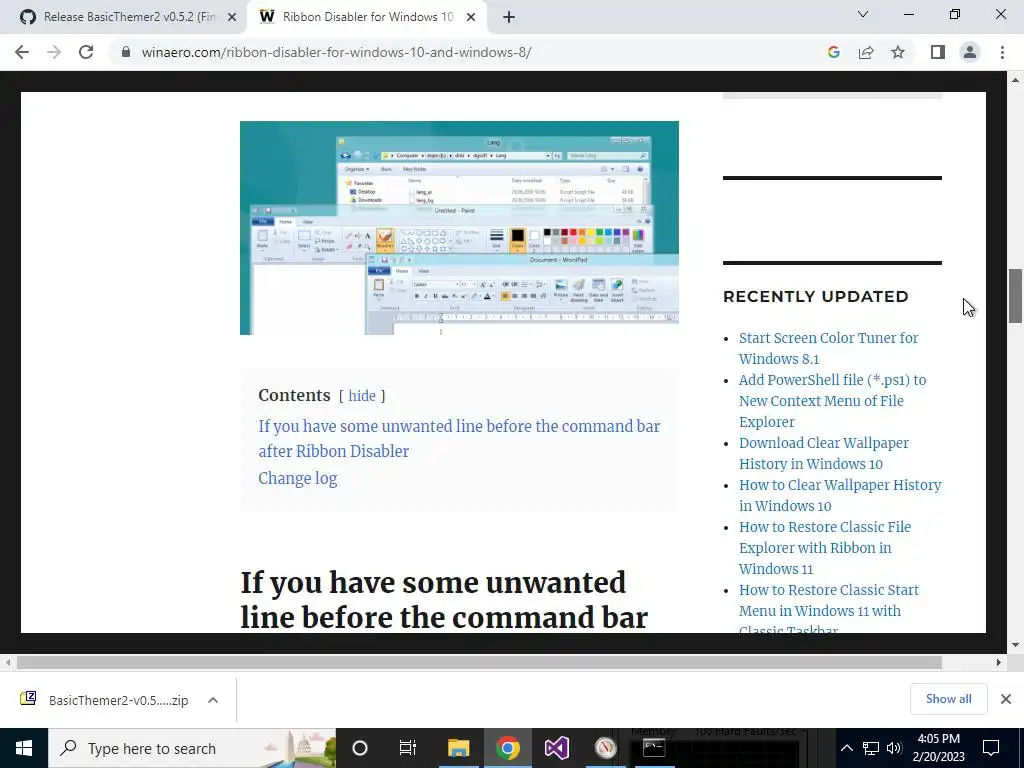This screenshot has width=1024, height=768.
Task: Click the address bar URL
Action: click(336, 52)
